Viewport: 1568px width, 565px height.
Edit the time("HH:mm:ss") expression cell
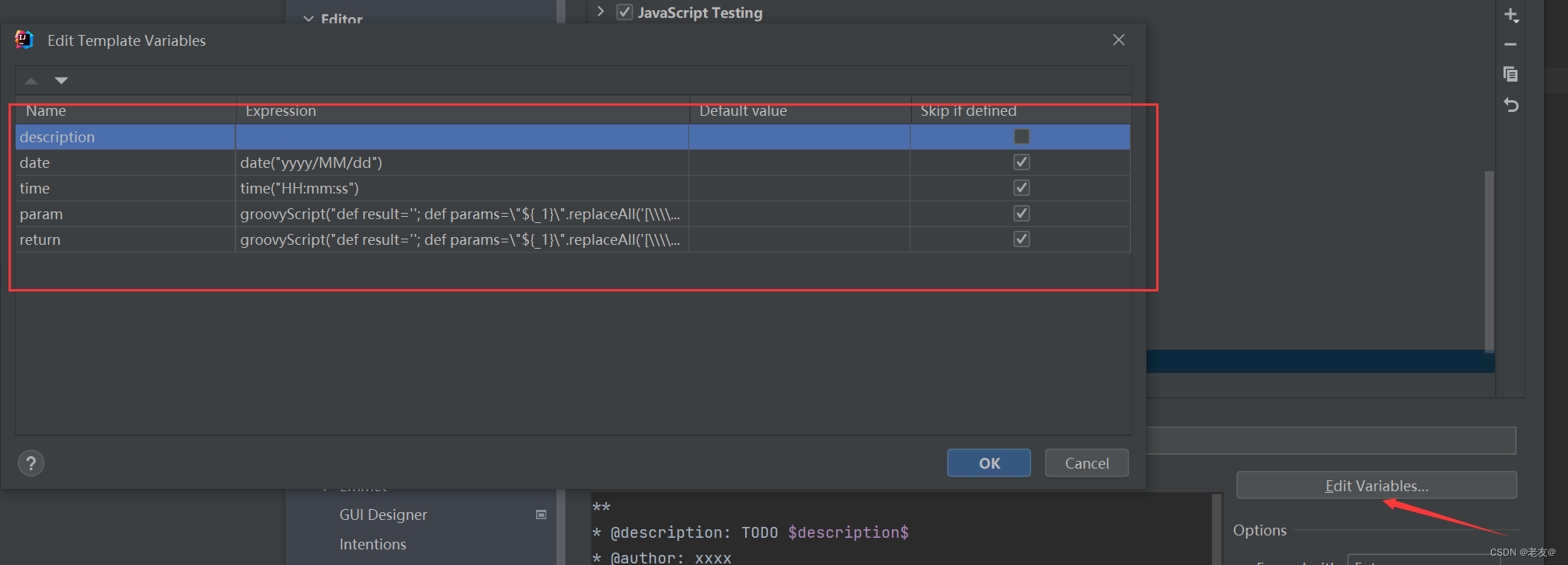(x=462, y=188)
